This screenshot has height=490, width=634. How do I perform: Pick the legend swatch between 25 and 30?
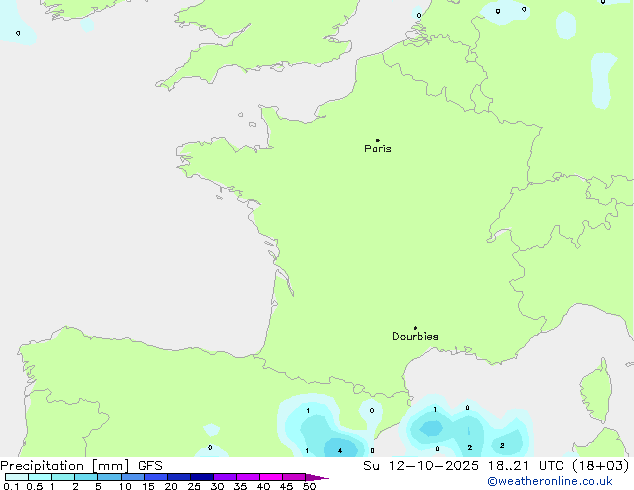tap(202, 477)
